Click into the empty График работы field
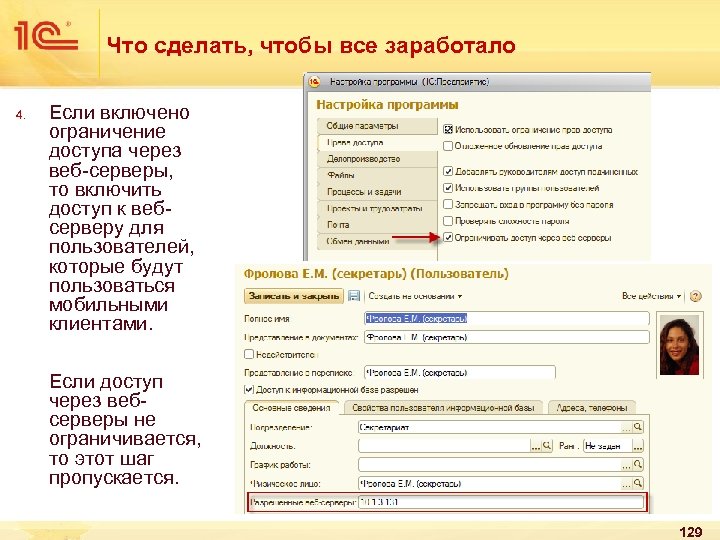Screen dimensions: 720x540 (x=489, y=465)
